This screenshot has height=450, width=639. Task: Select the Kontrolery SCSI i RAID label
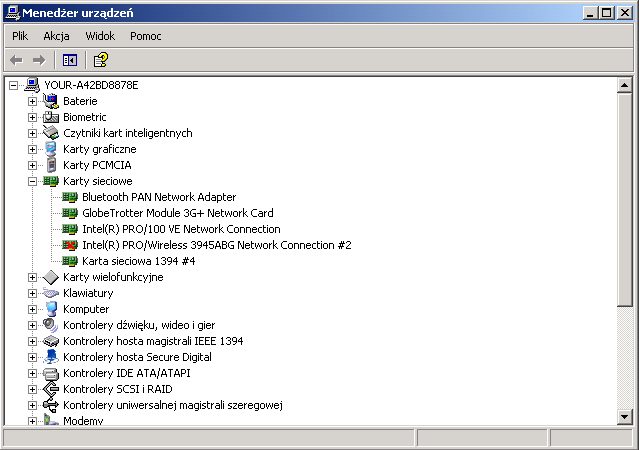coord(118,389)
